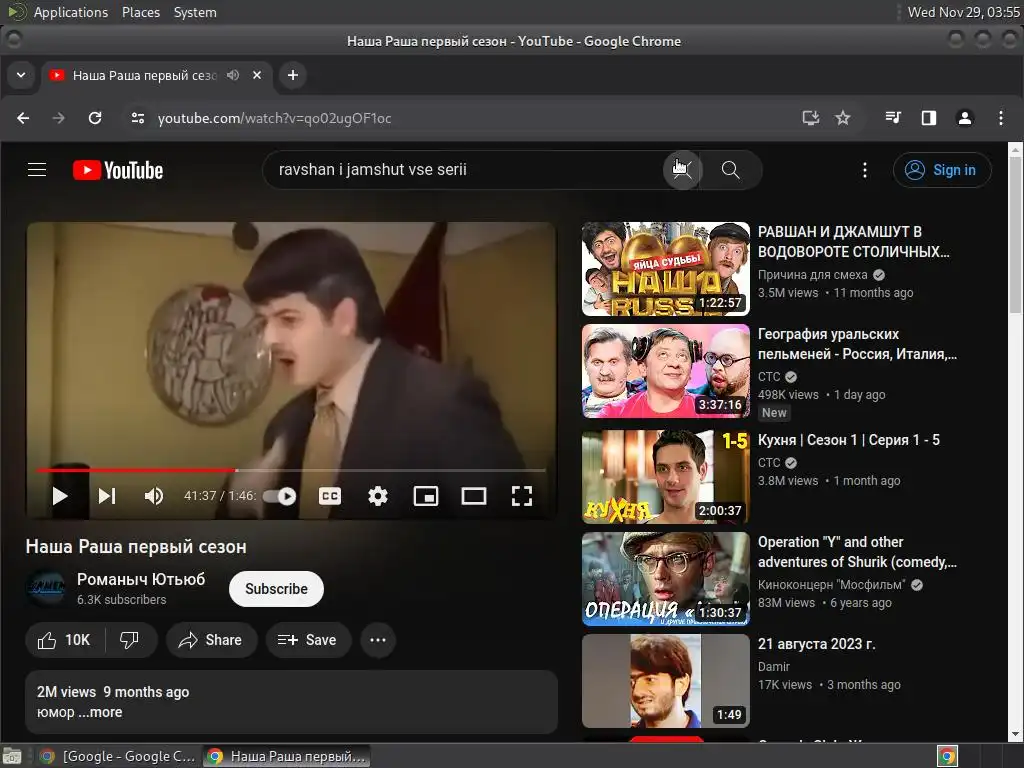
Task: Open the Applications menu
Action: pyautogui.click(x=71, y=12)
